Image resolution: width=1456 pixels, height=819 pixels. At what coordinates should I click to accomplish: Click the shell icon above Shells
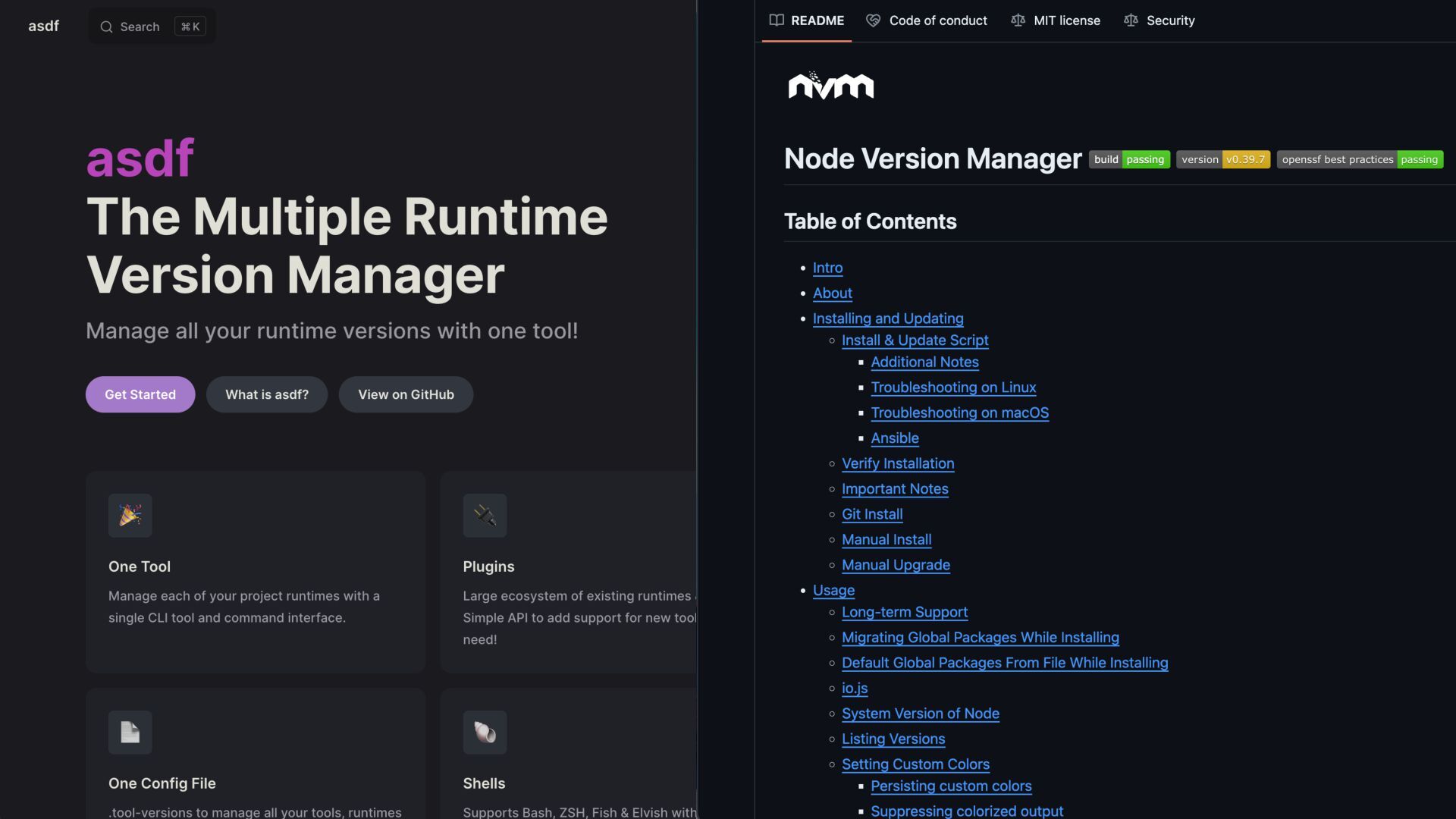[485, 733]
